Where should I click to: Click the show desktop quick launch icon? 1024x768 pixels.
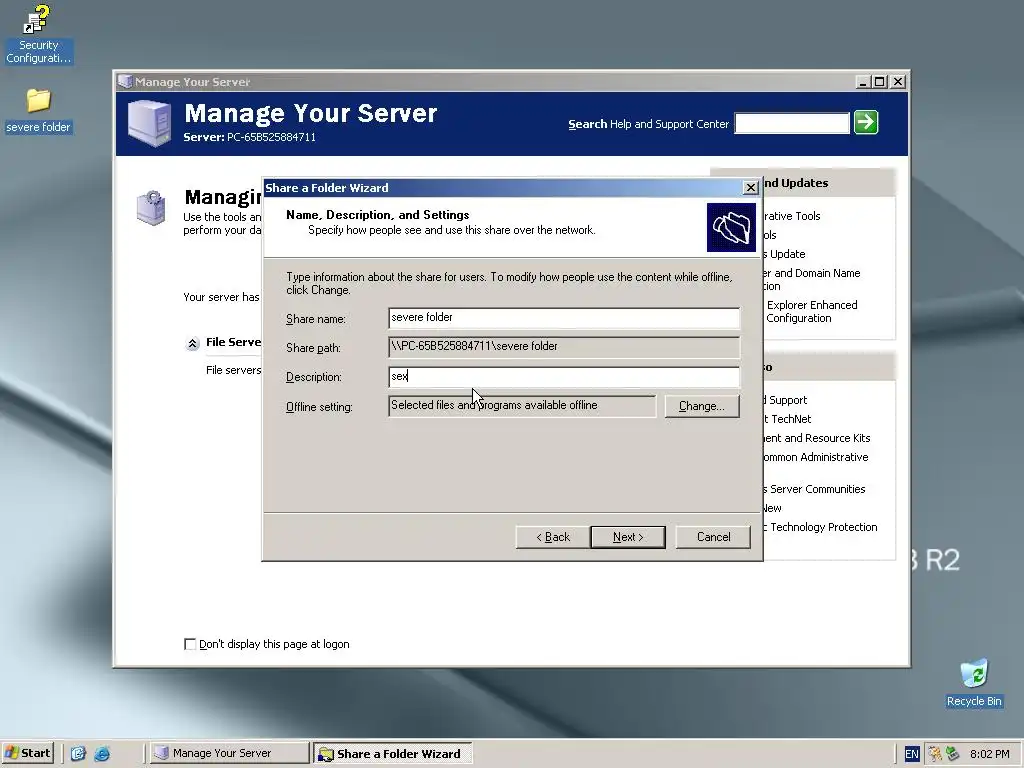[x=78, y=754]
